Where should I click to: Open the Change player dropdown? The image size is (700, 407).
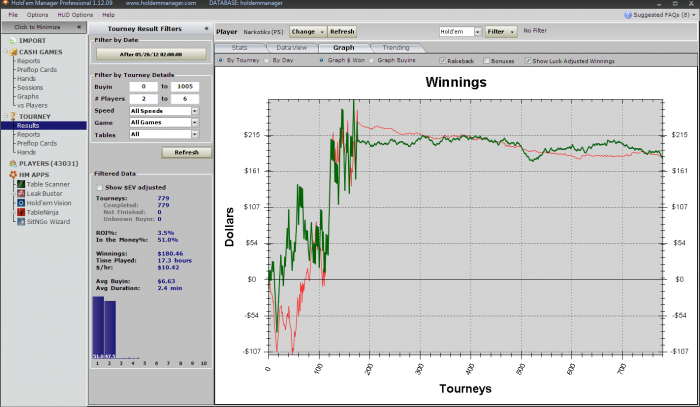click(x=308, y=32)
